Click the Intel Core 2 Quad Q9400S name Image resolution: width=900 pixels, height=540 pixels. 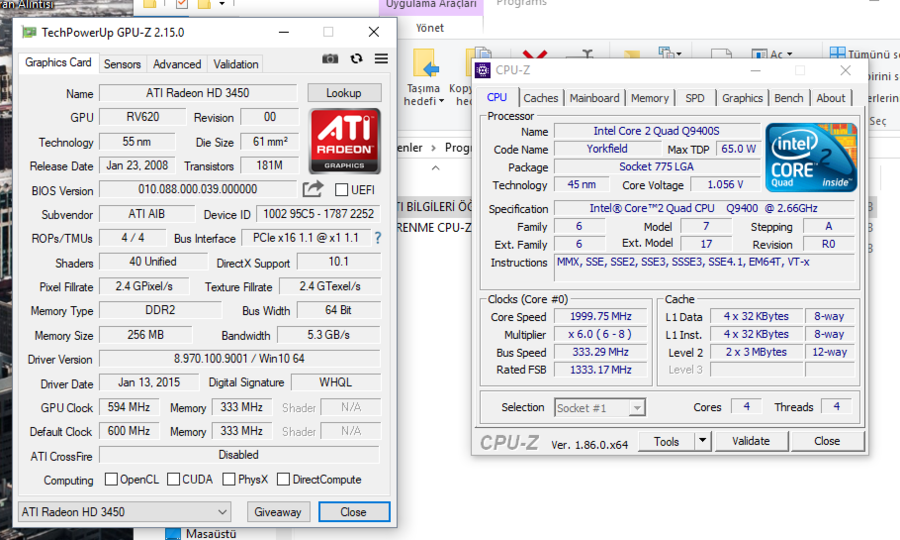click(657, 131)
